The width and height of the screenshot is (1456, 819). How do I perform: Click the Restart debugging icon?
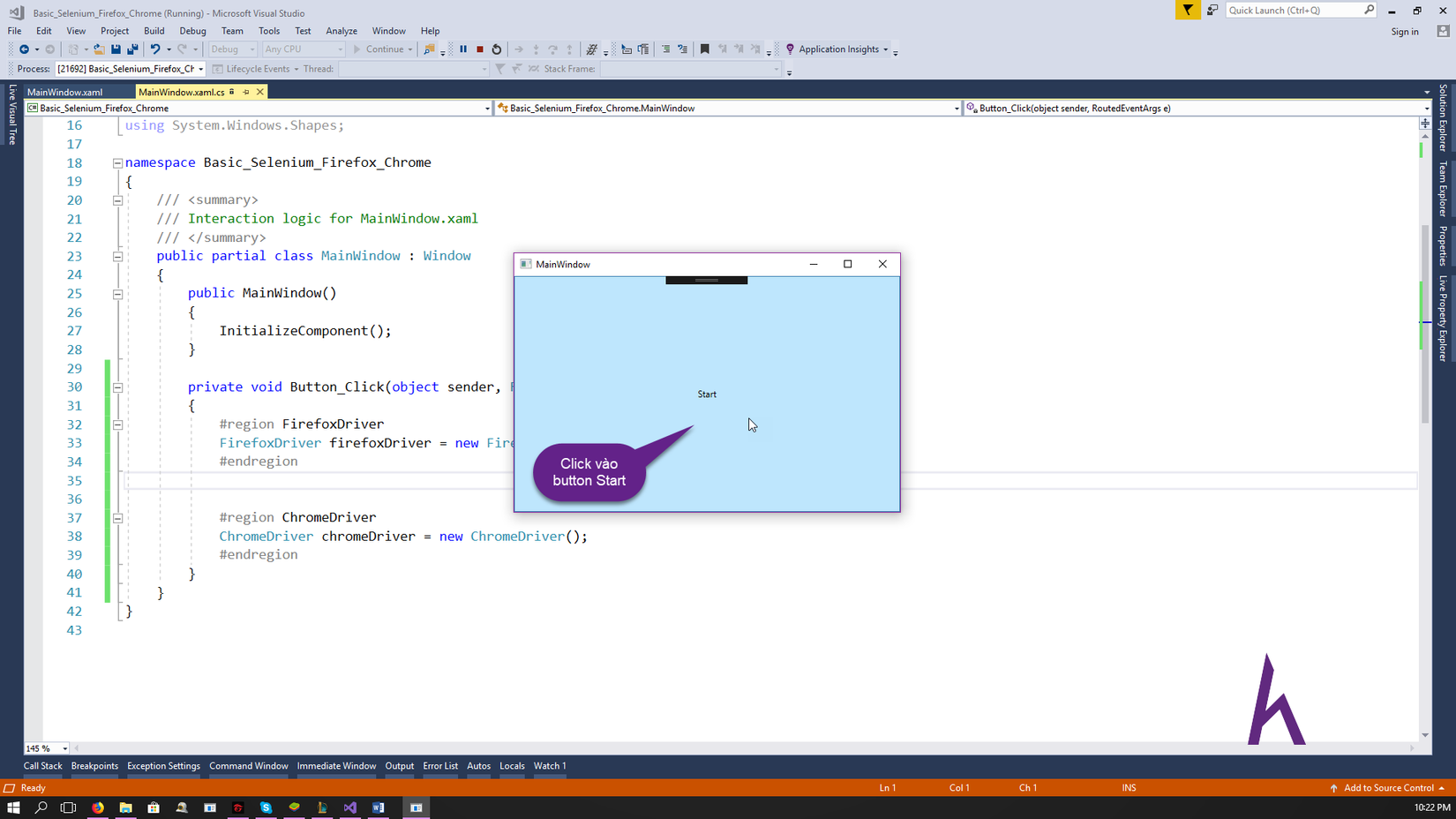[497, 49]
